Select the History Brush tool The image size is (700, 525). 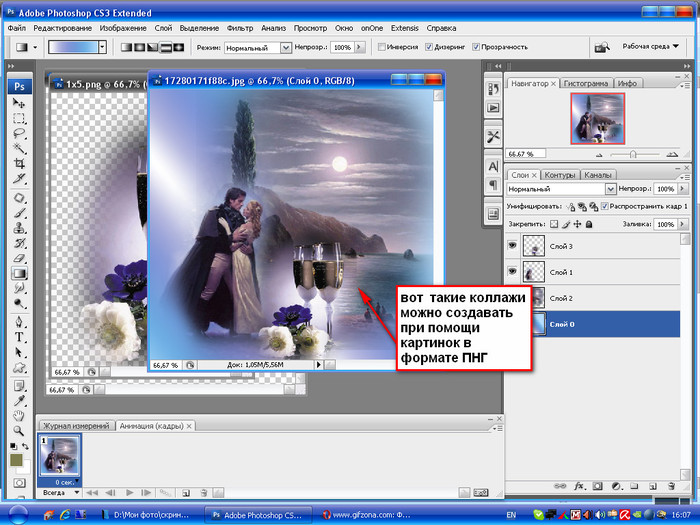(x=19, y=243)
